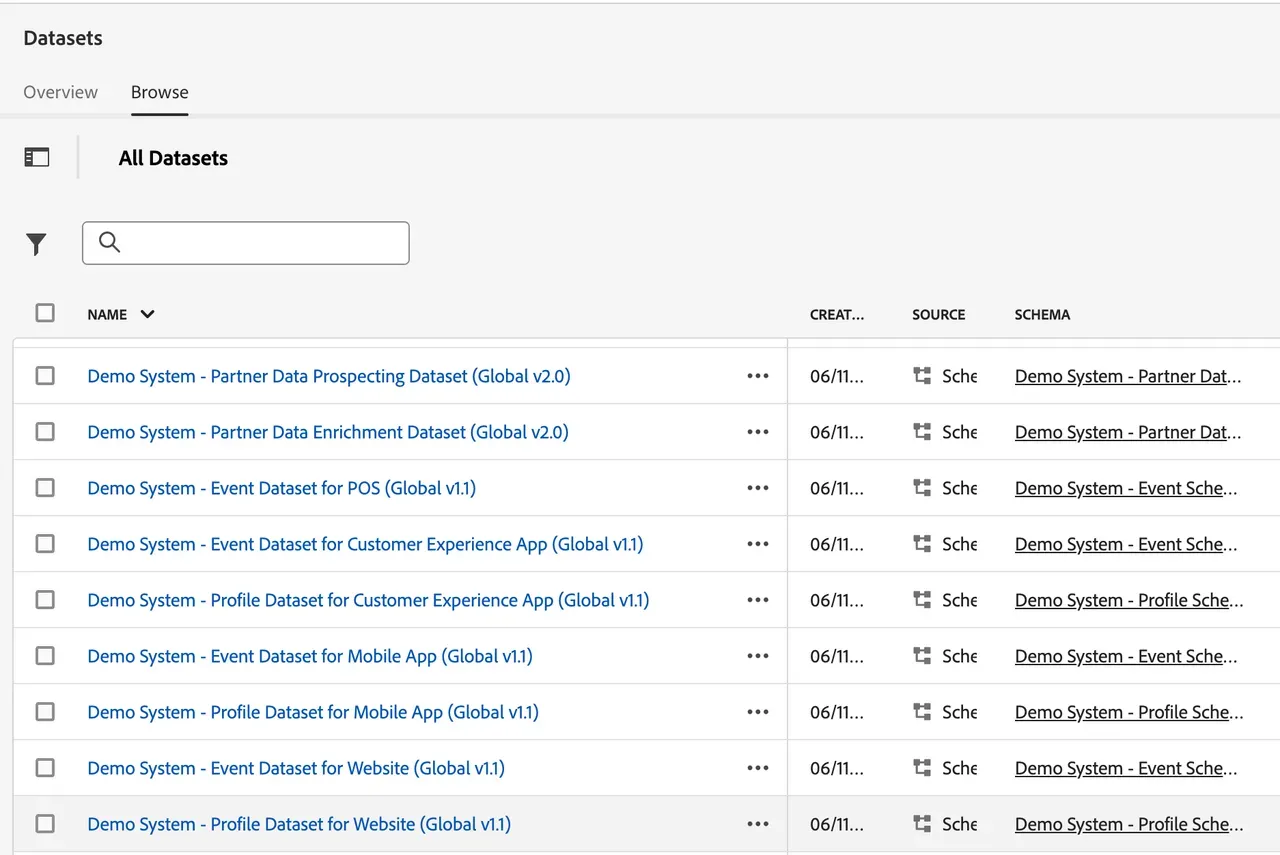Open the filter funnel icon
1280x855 pixels.
tap(36, 244)
